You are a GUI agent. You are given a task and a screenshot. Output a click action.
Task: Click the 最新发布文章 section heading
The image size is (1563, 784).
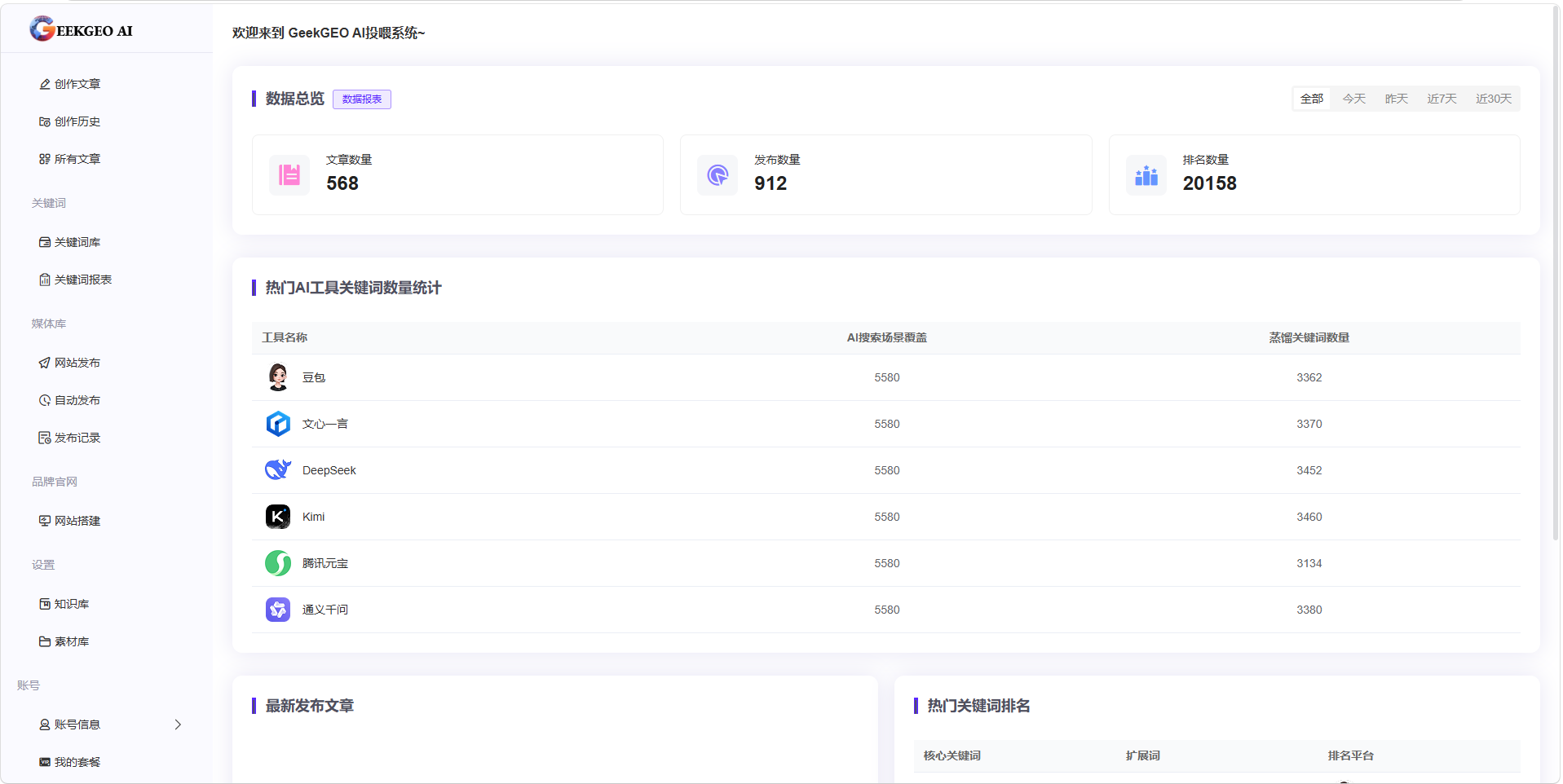coord(310,706)
